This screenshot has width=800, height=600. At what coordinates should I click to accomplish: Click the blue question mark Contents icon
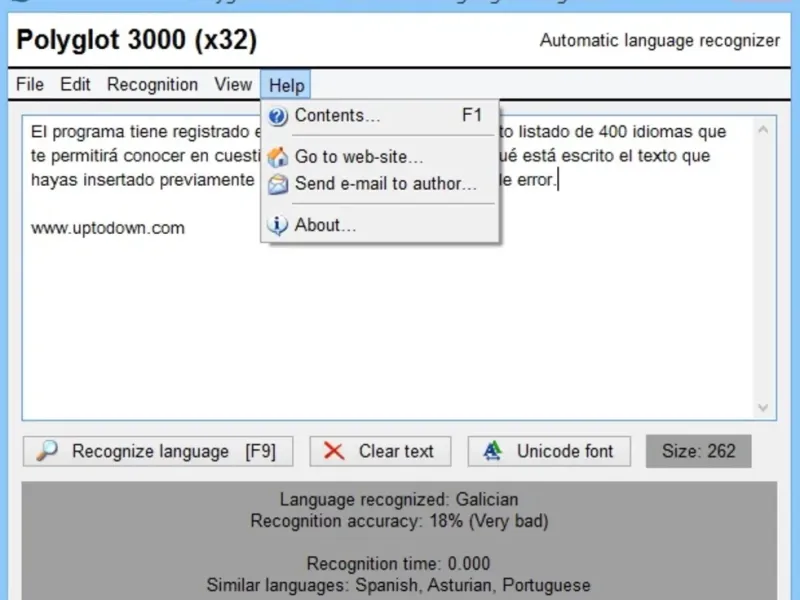pos(278,116)
